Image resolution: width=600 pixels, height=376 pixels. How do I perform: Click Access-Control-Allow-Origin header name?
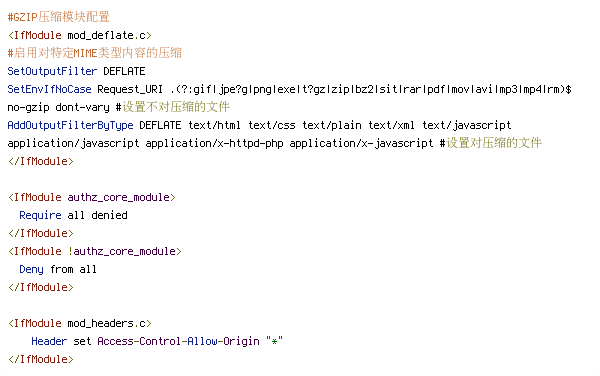click(178, 341)
